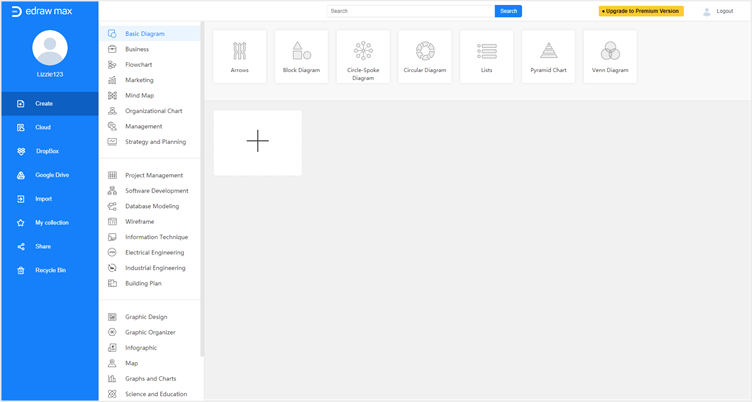Open the Arrows diagram template
This screenshot has width=752, height=402.
coord(239,57)
